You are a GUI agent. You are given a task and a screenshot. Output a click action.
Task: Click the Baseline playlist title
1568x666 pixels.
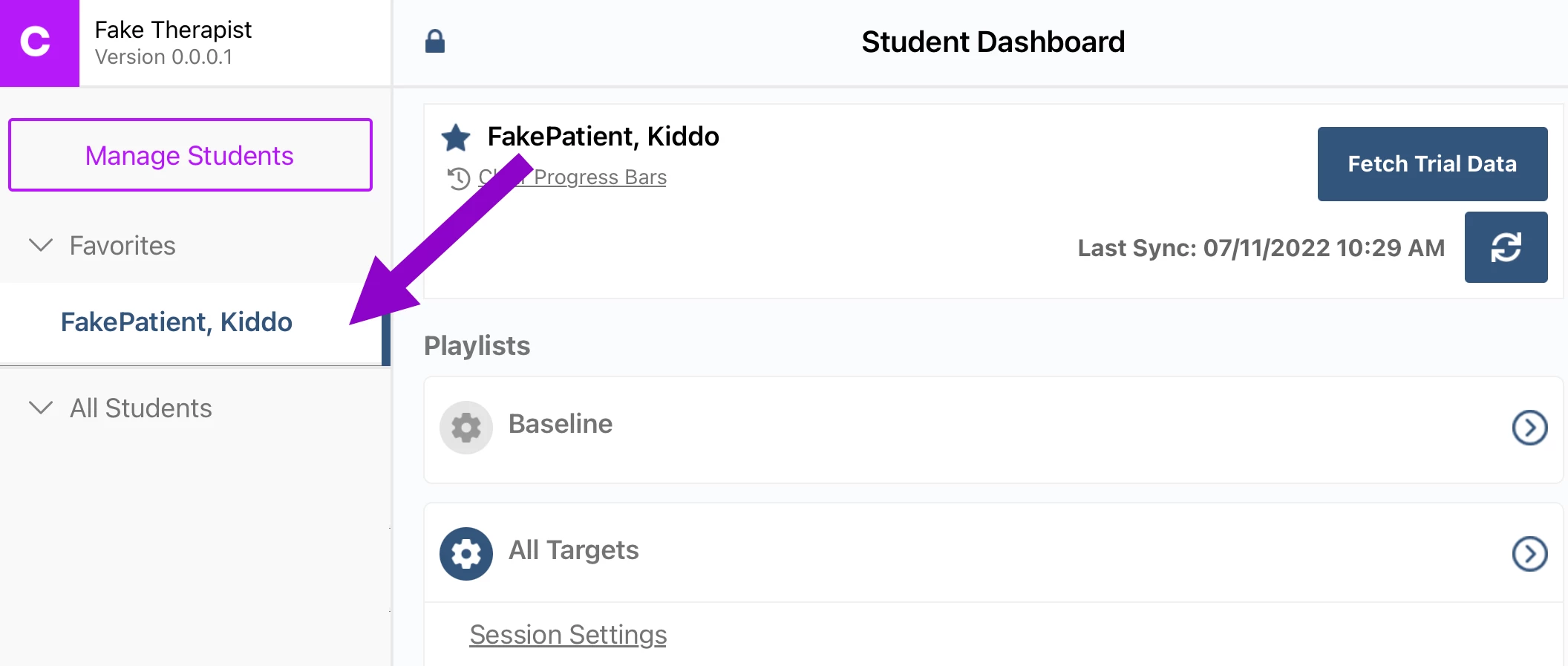(x=561, y=424)
